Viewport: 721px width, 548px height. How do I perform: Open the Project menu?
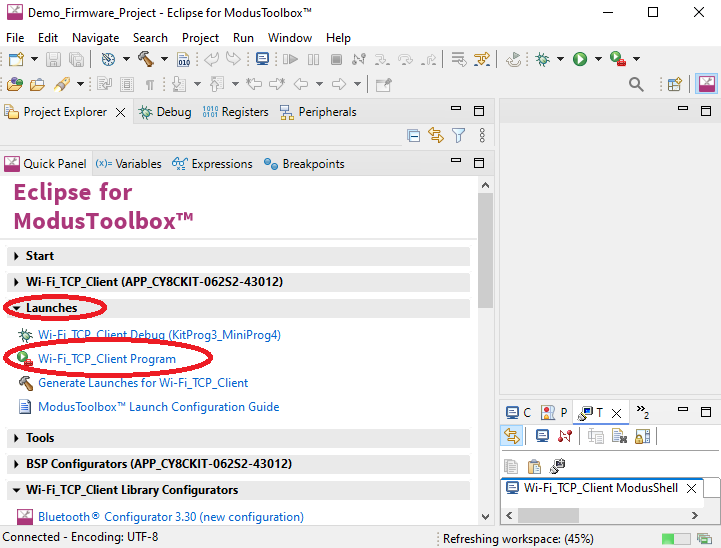[200, 38]
